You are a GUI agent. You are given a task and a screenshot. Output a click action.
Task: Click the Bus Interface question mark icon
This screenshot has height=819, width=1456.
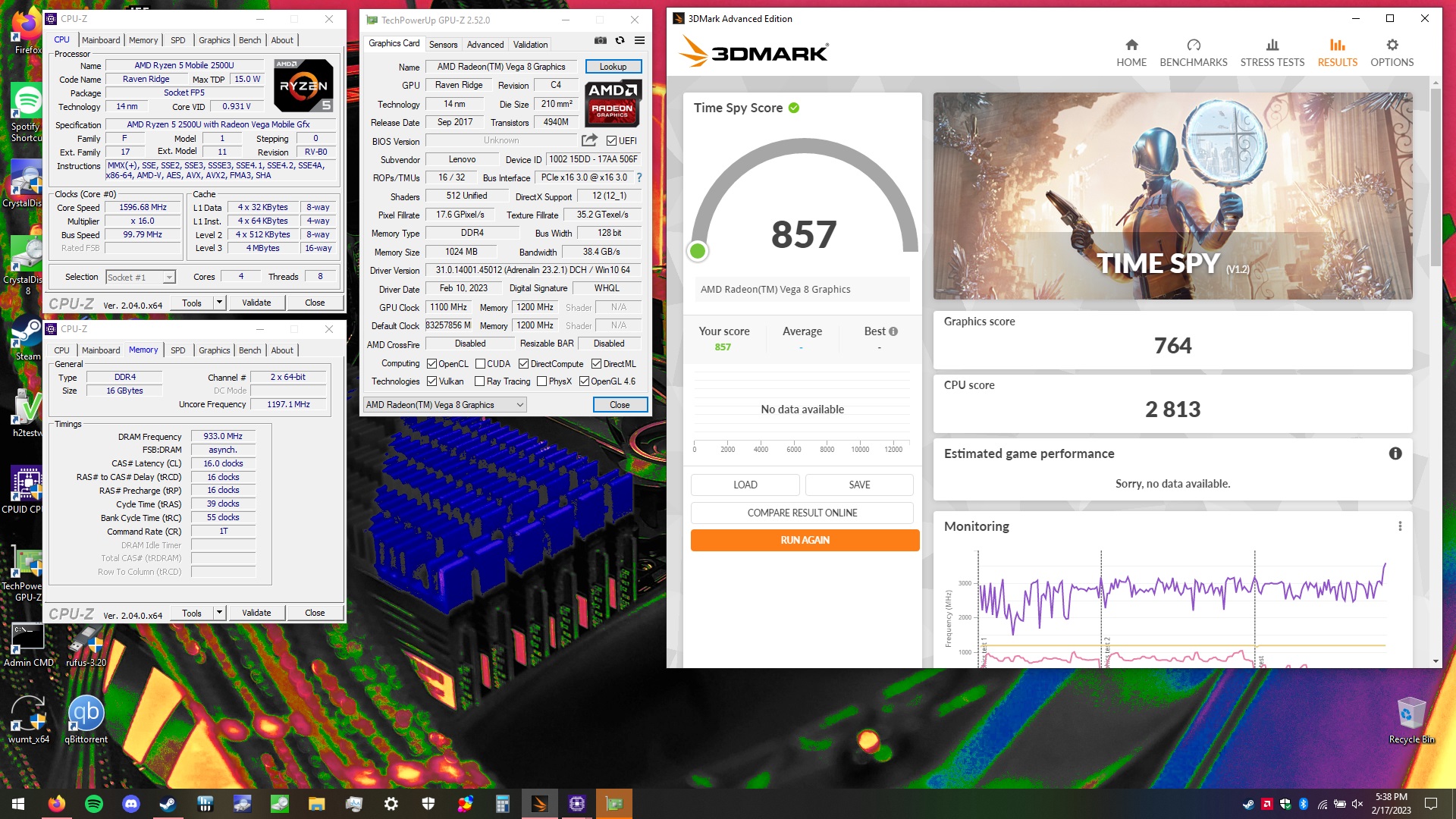coord(639,177)
